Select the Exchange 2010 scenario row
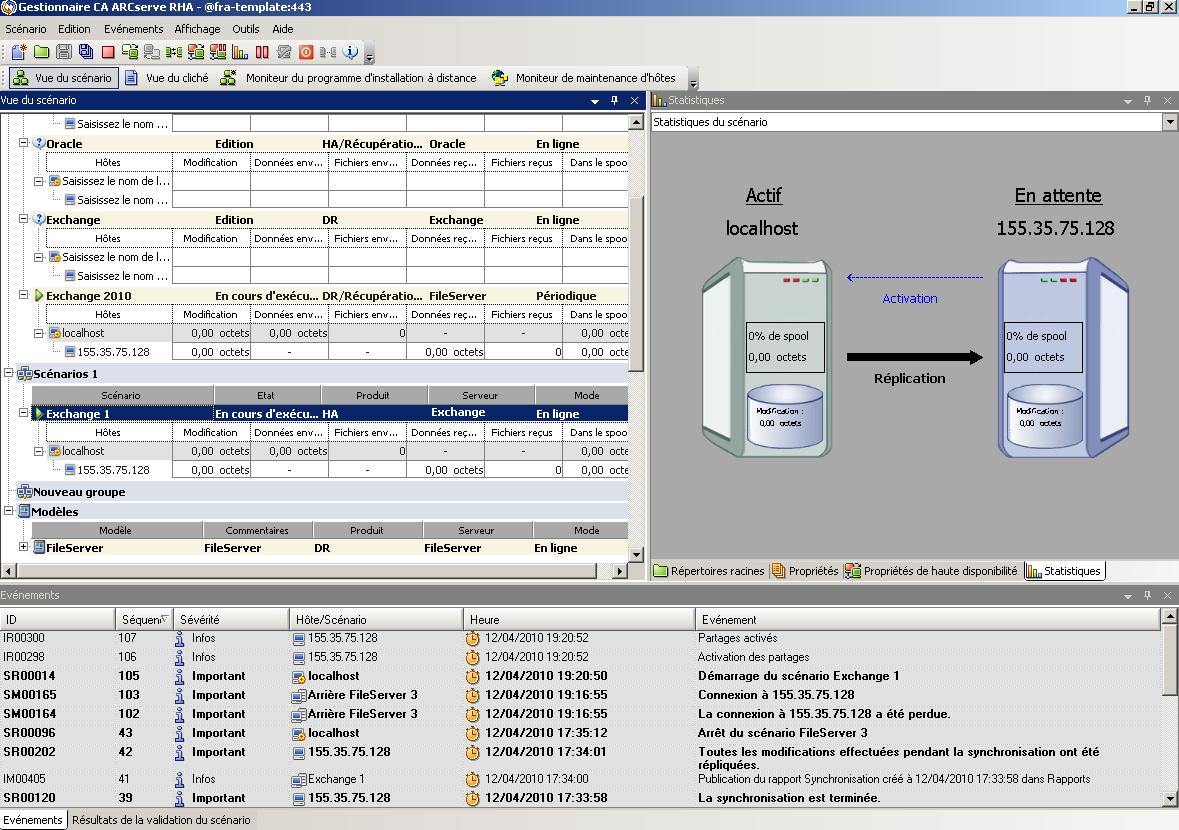 click(88, 296)
